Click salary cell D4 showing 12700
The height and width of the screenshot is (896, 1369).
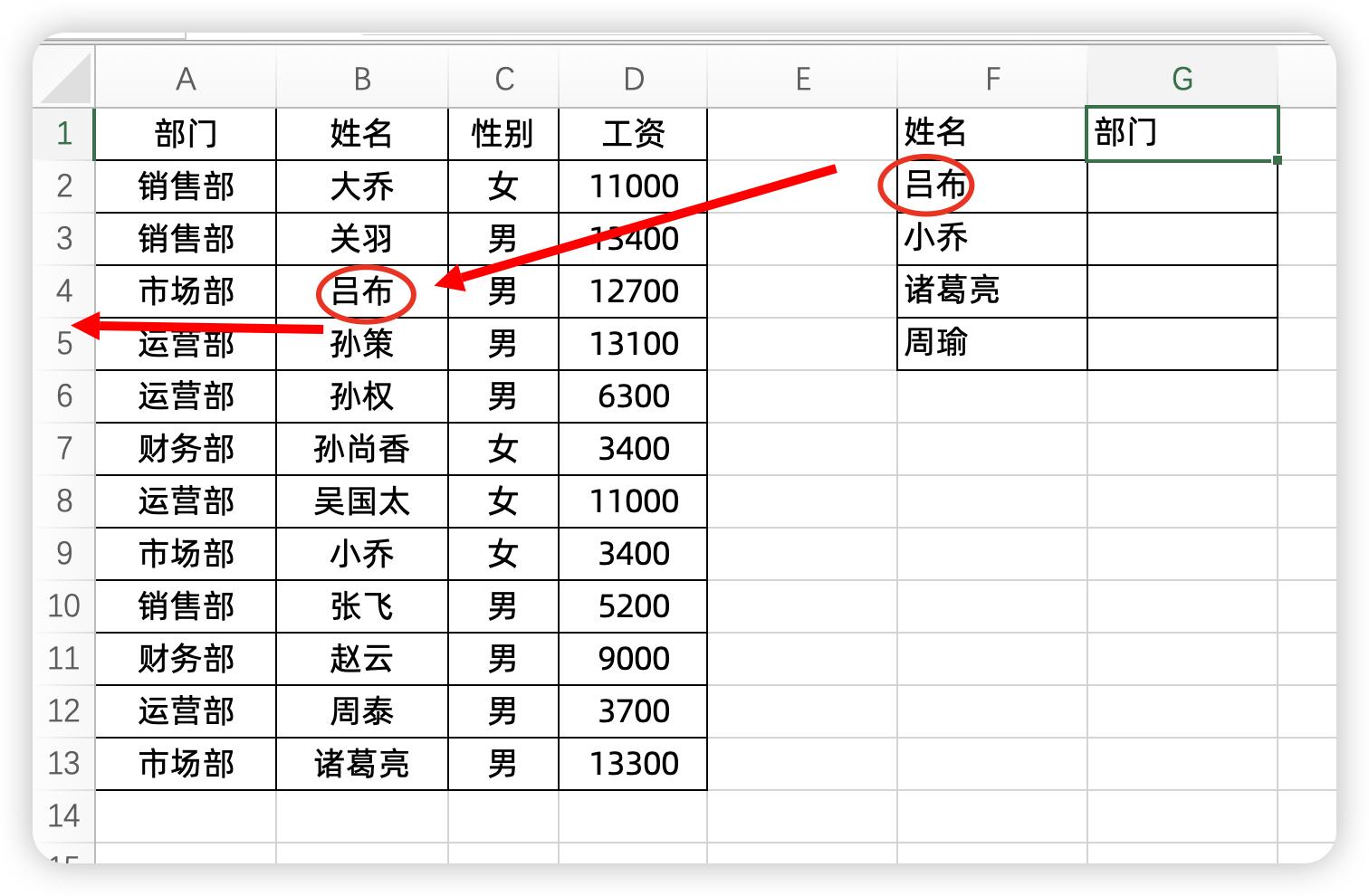pyautogui.click(x=633, y=291)
